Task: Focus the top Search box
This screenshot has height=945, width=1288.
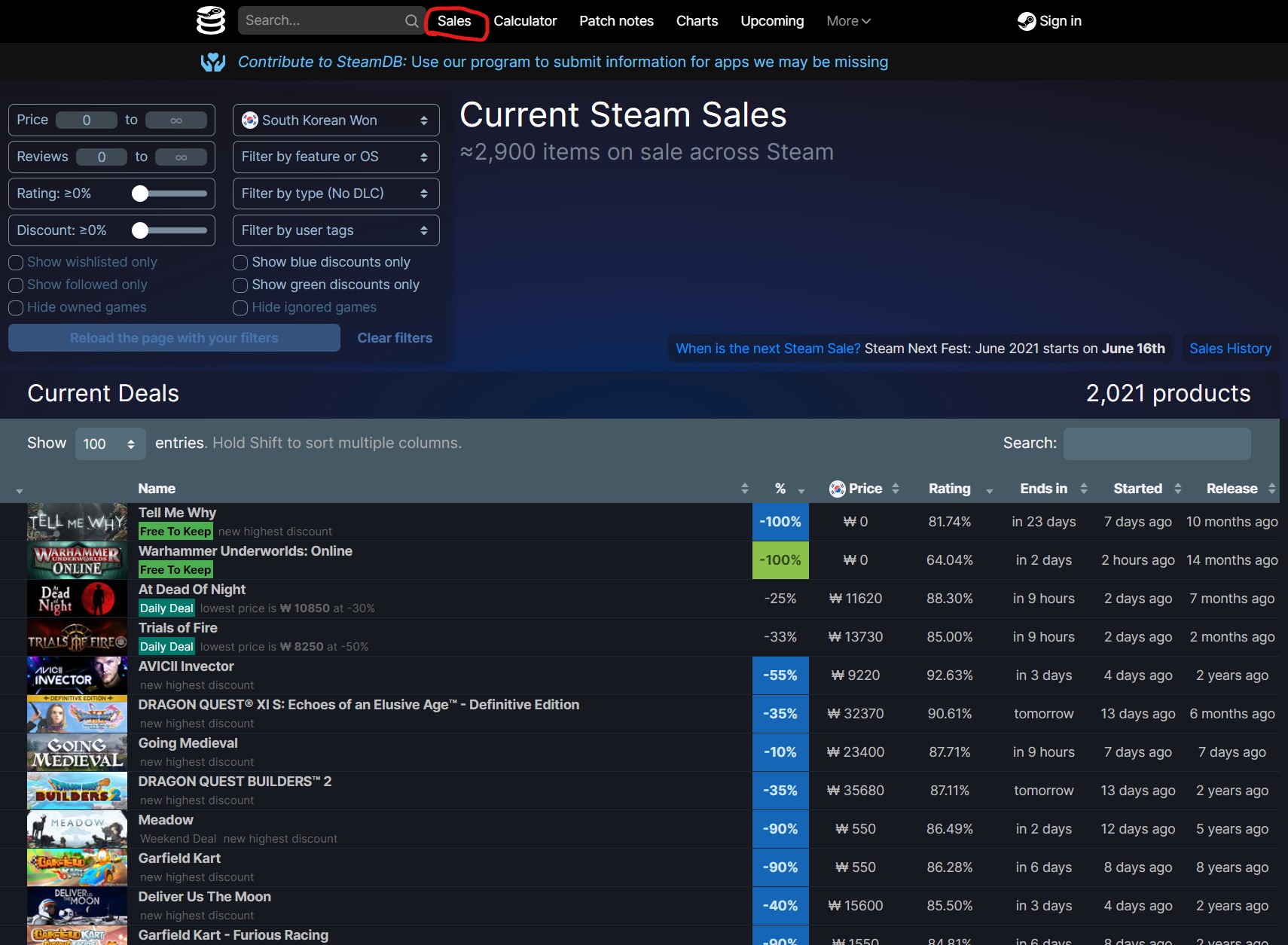Action: click(322, 21)
